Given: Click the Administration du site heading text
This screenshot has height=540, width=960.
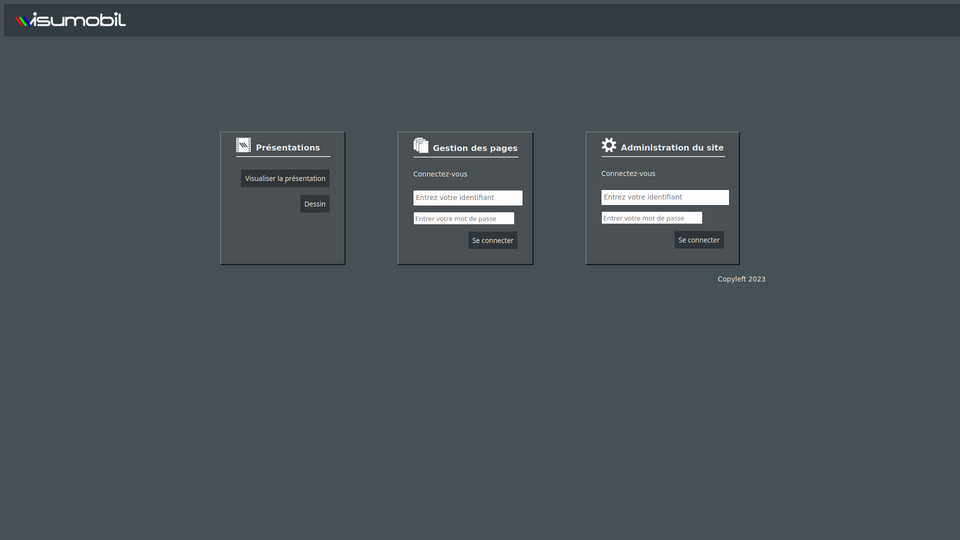Looking at the screenshot, I should [x=672, y=148].
